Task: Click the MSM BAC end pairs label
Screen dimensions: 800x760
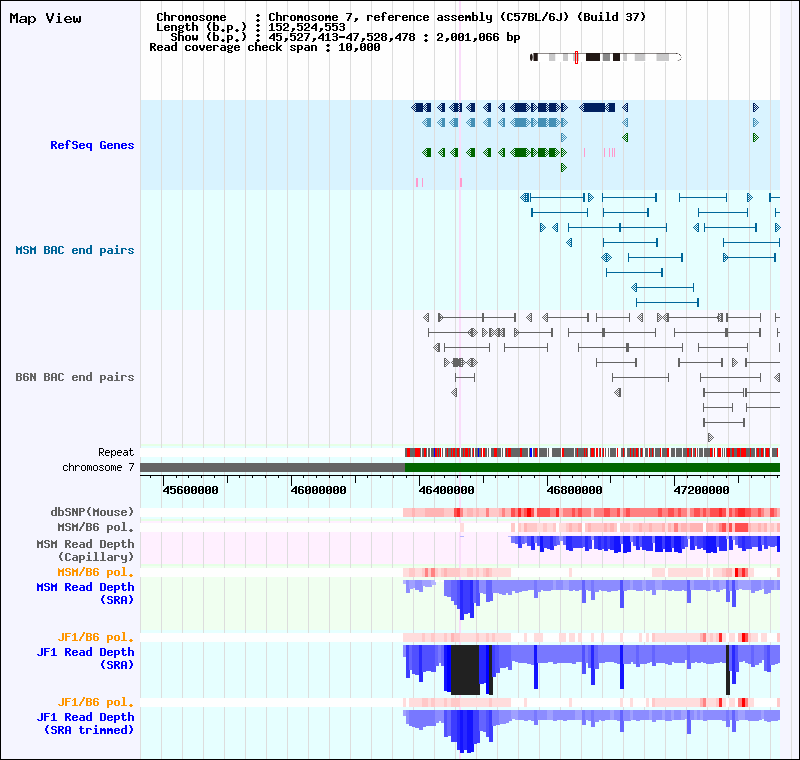Action: point(74,250)
